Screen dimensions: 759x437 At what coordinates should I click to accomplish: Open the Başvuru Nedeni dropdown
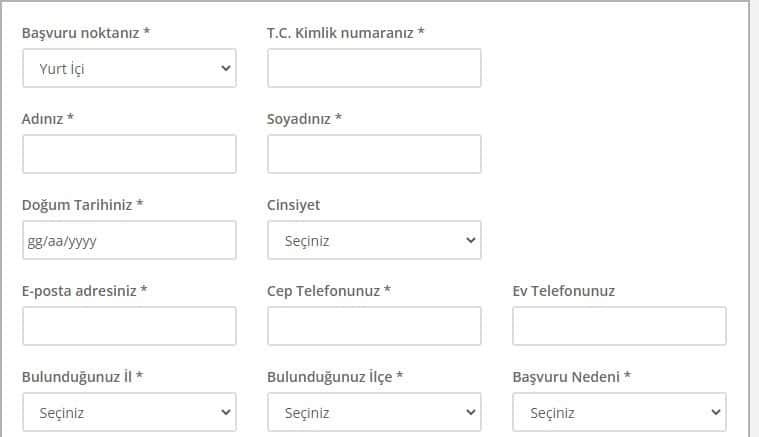(x=619, y=412)
